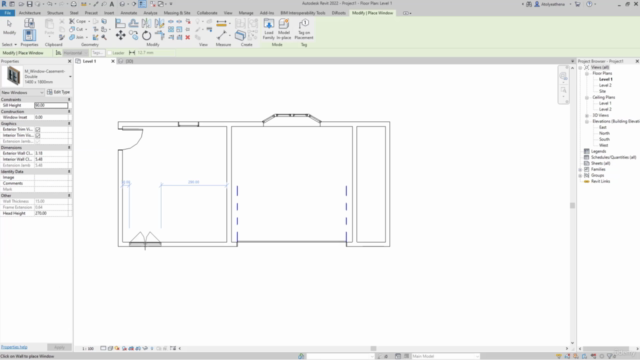The height and width of the screenshot is (360, 640).
Task: Open Level 2 under Floor Plans
Action: tap(605, 85)
